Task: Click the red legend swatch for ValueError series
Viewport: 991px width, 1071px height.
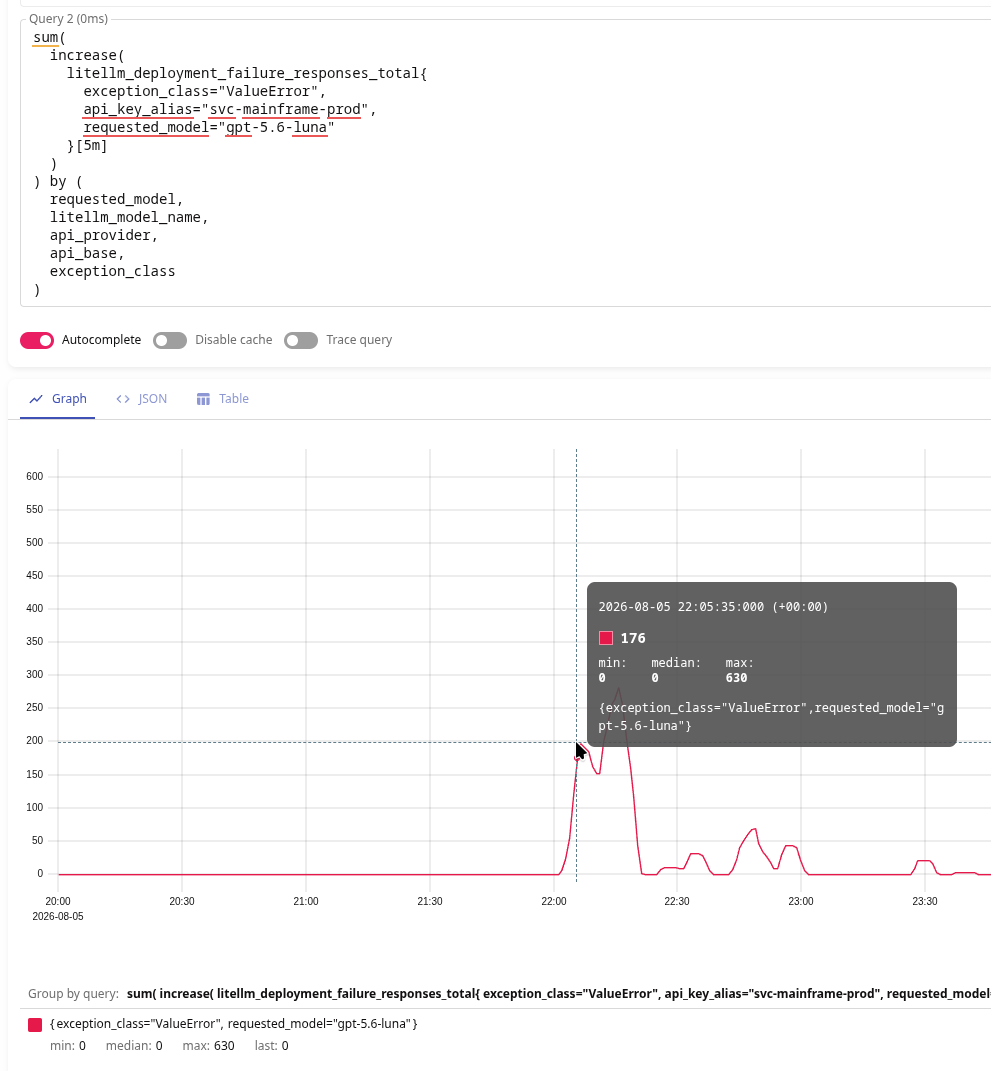Action: tap(35, 1024)
